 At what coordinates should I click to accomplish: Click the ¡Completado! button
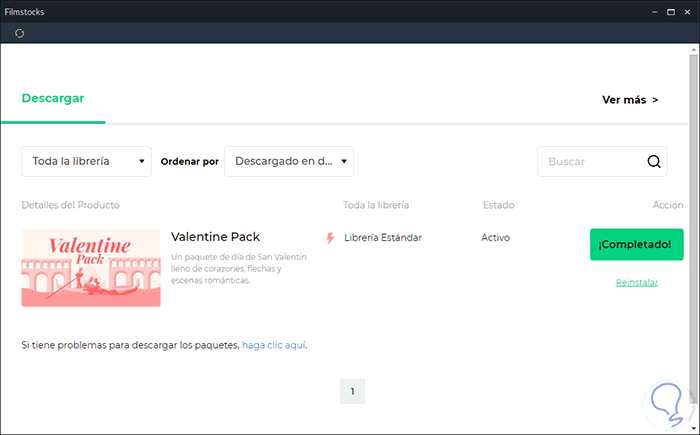(637, 244)
